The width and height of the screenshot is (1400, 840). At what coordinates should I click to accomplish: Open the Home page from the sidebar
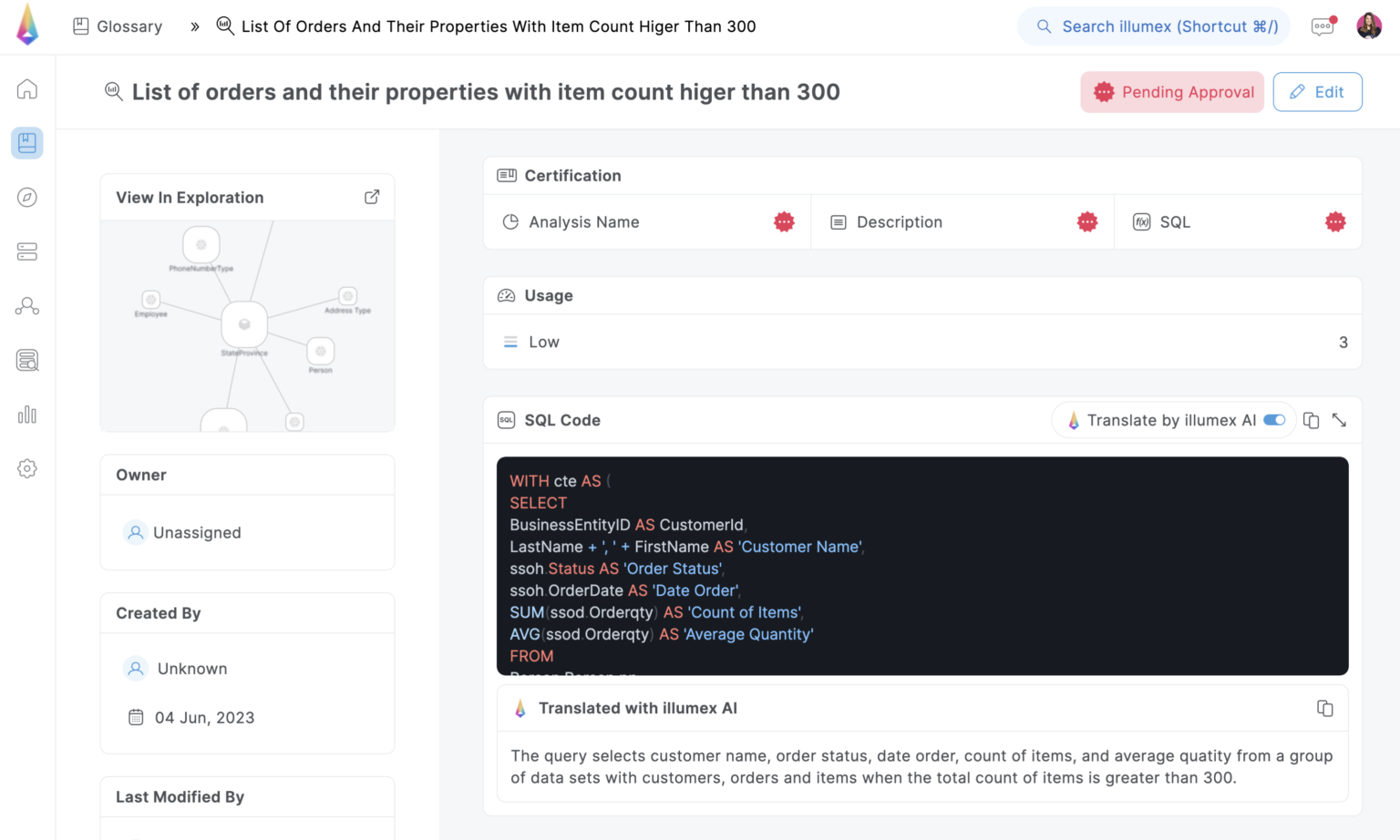27,88
